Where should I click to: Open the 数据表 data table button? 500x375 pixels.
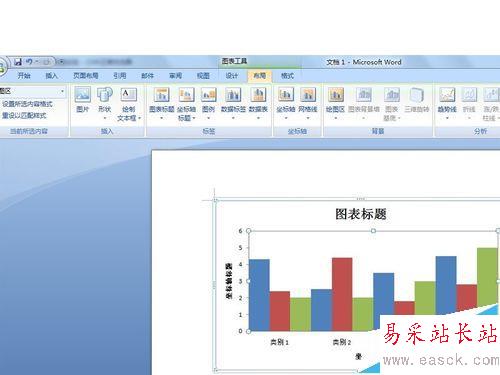coord(258,103)
